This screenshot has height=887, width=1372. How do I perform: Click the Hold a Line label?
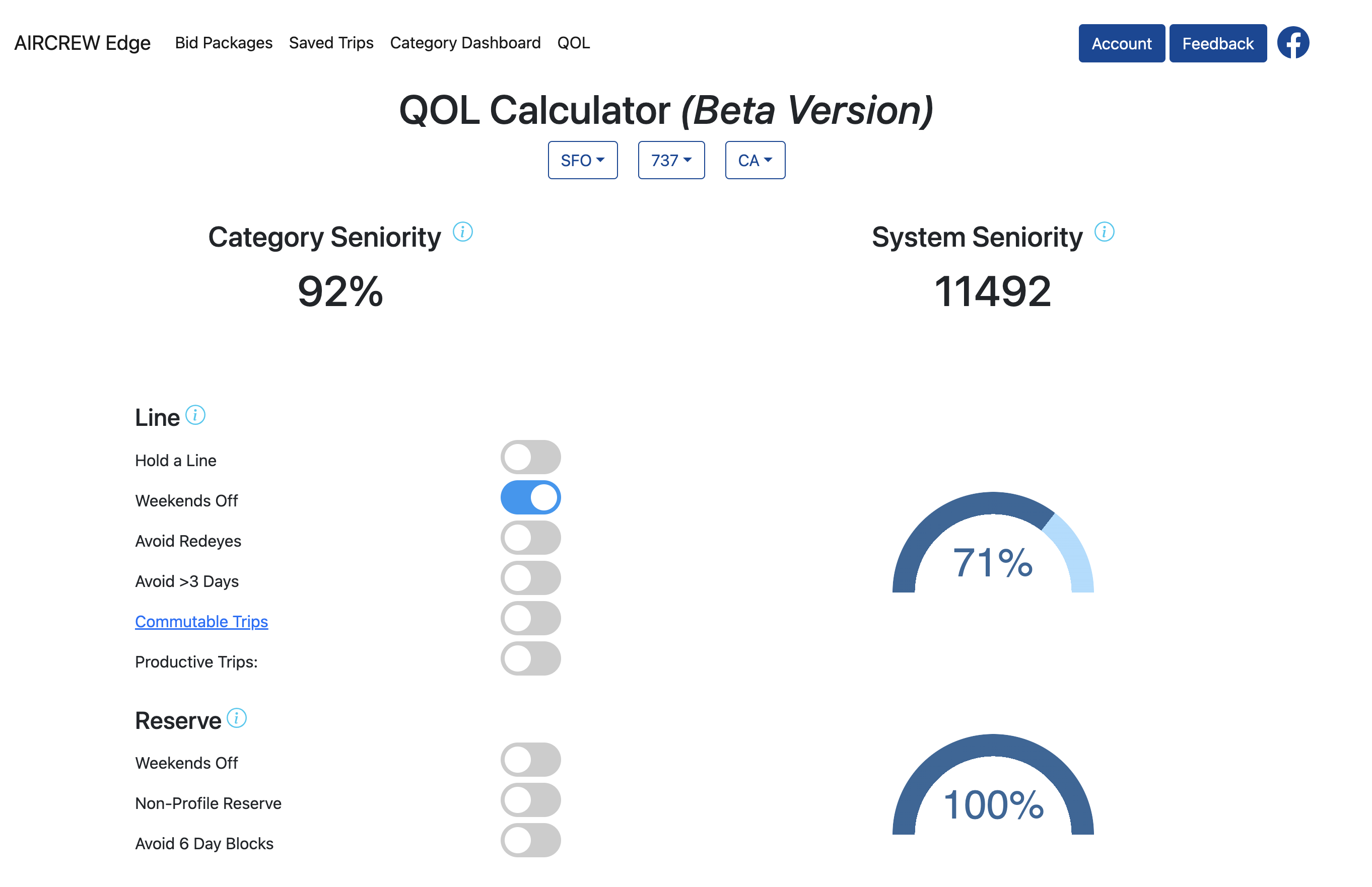[176, 460]
